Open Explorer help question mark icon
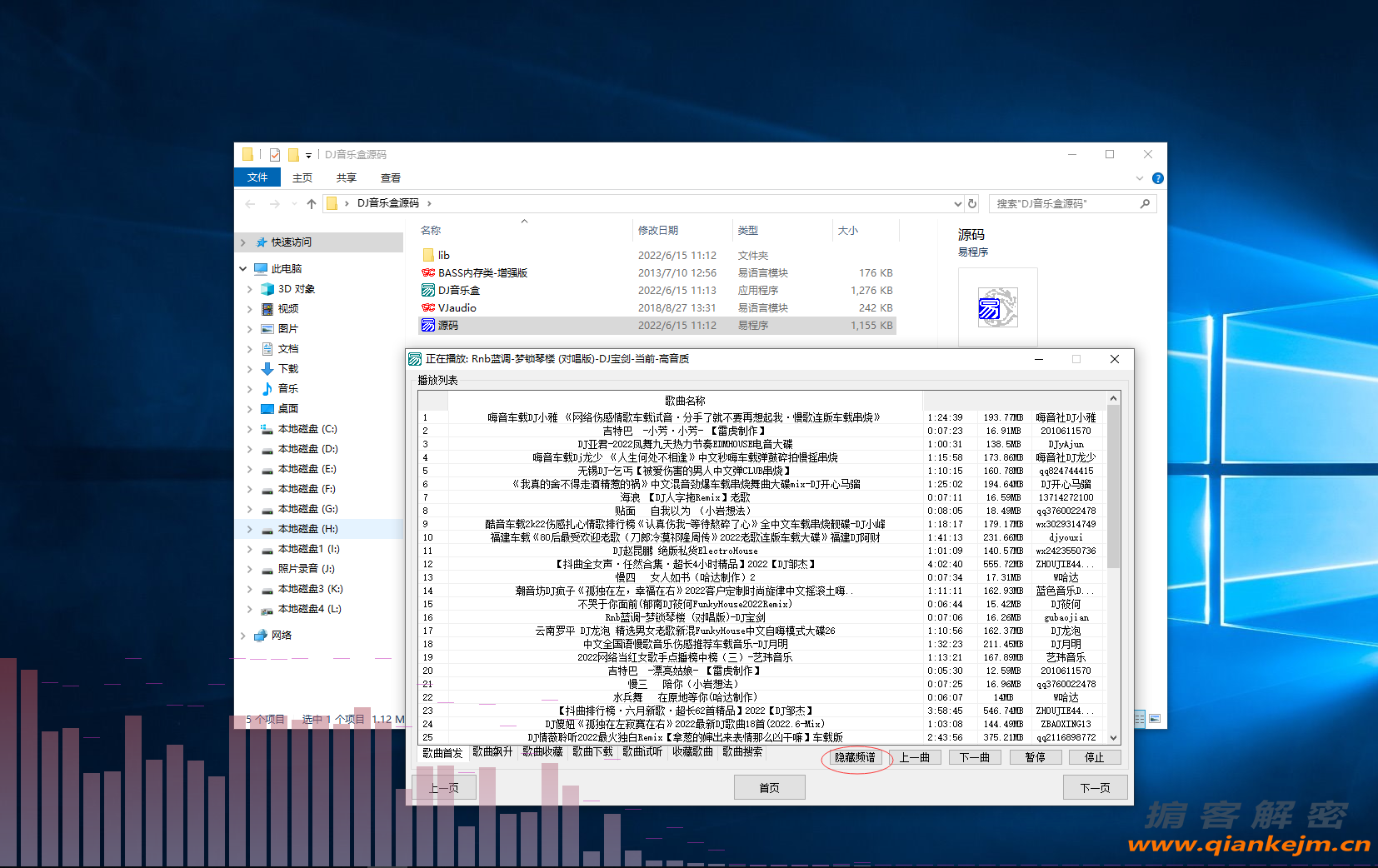The image size is (1378, 868). pos(1157,178)
